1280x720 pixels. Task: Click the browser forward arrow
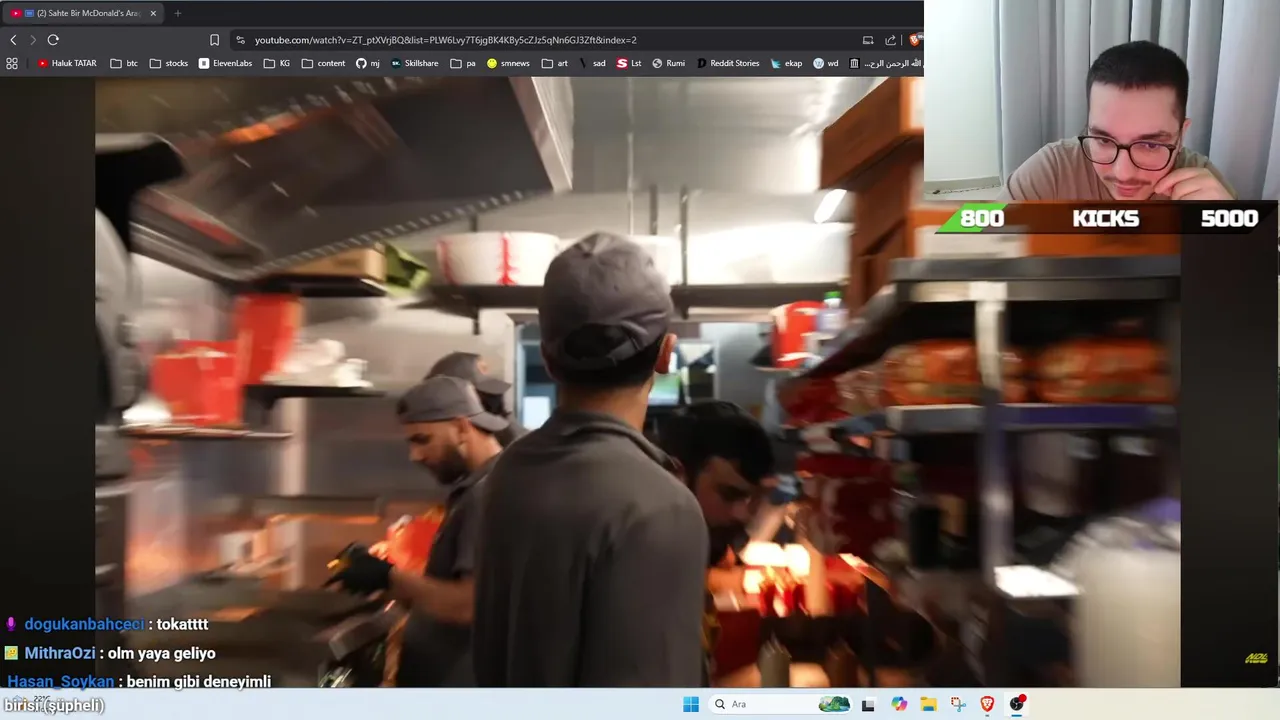coord(33,40)
